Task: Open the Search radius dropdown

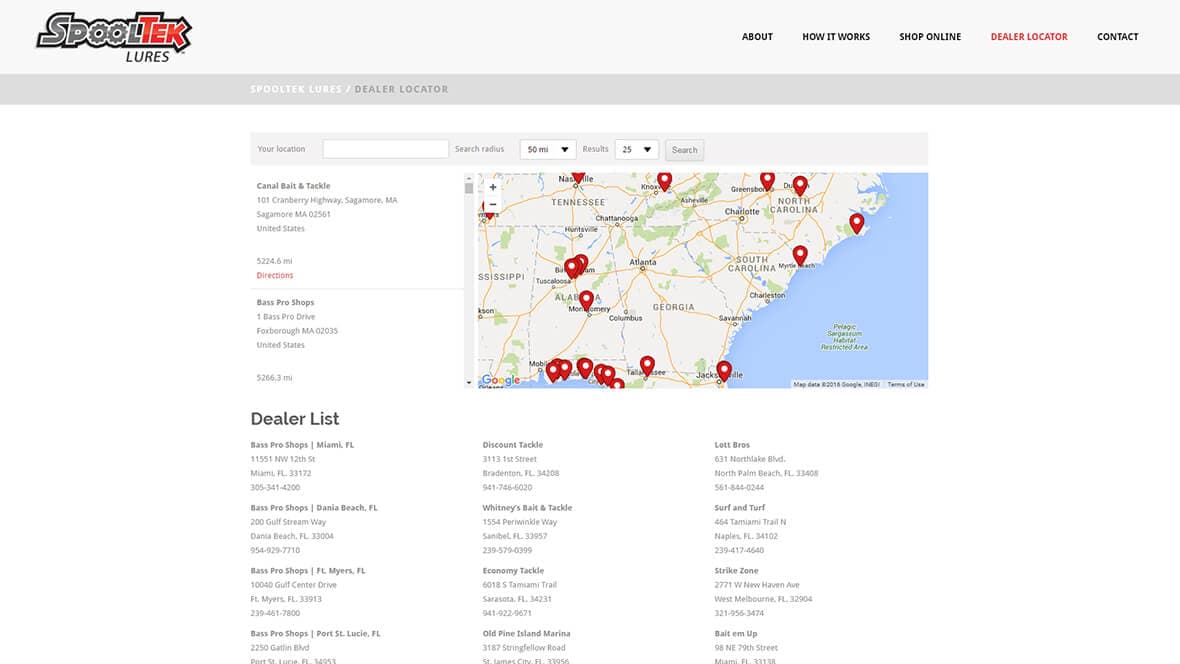Action: click(547, 148)
